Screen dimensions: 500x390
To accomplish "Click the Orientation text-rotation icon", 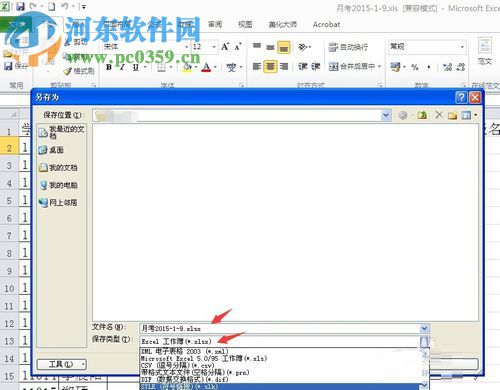I will [x=303, y=47].
